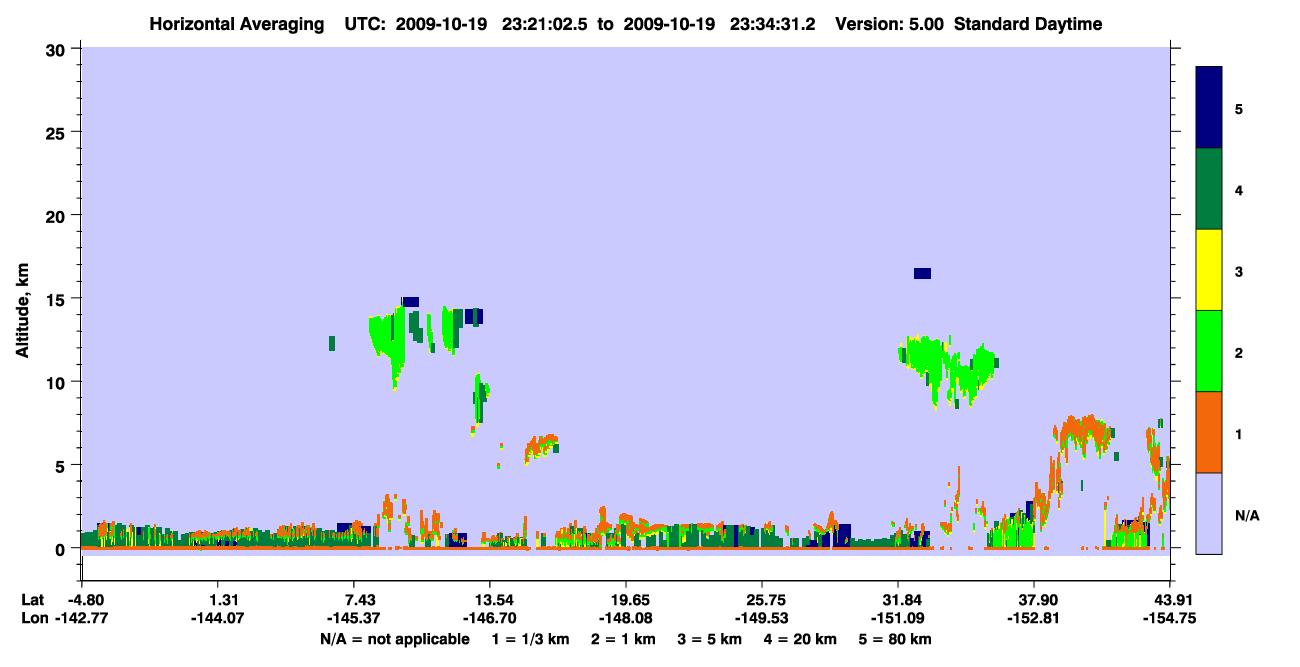Click the 'Lon' row label
Image resolution: width=1300 pixels, height=667 pixels.
click(x=33, y=618)
